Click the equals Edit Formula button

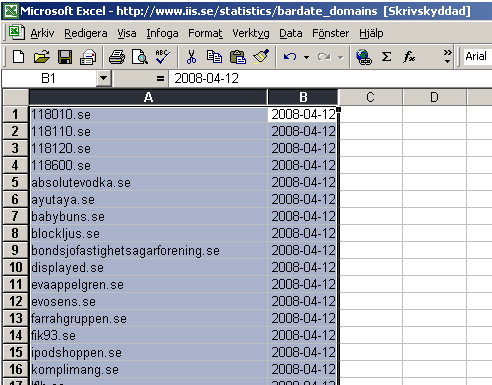pos(160,79)
